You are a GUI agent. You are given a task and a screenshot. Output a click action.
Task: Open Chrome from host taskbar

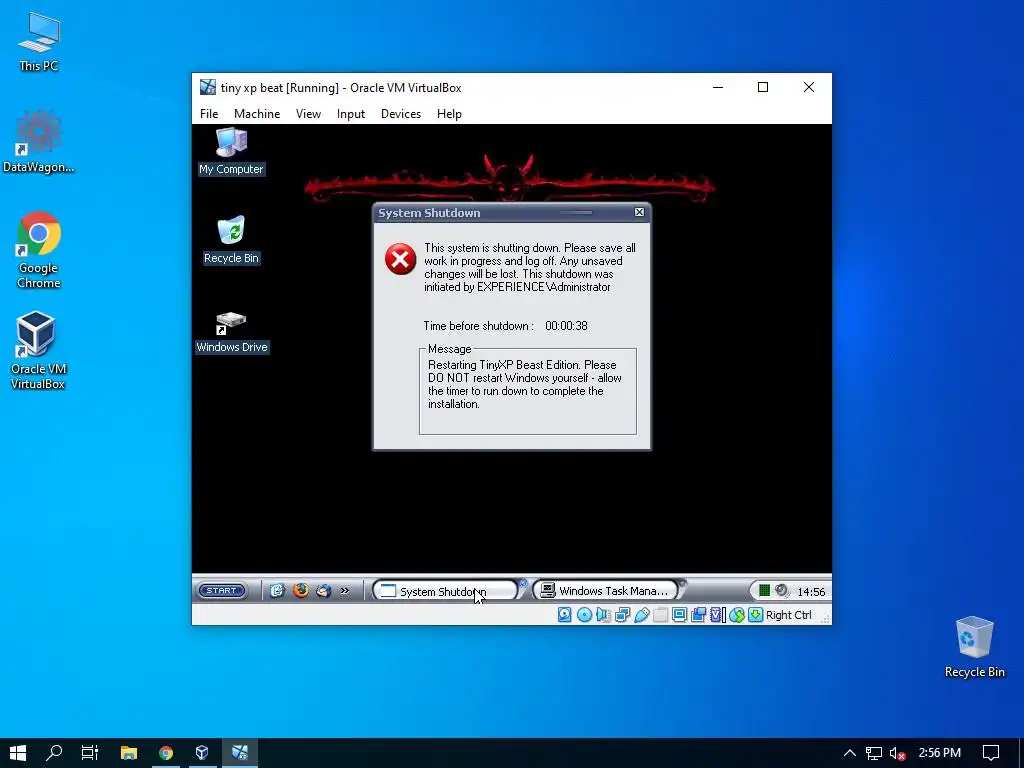tap(166, 753)
